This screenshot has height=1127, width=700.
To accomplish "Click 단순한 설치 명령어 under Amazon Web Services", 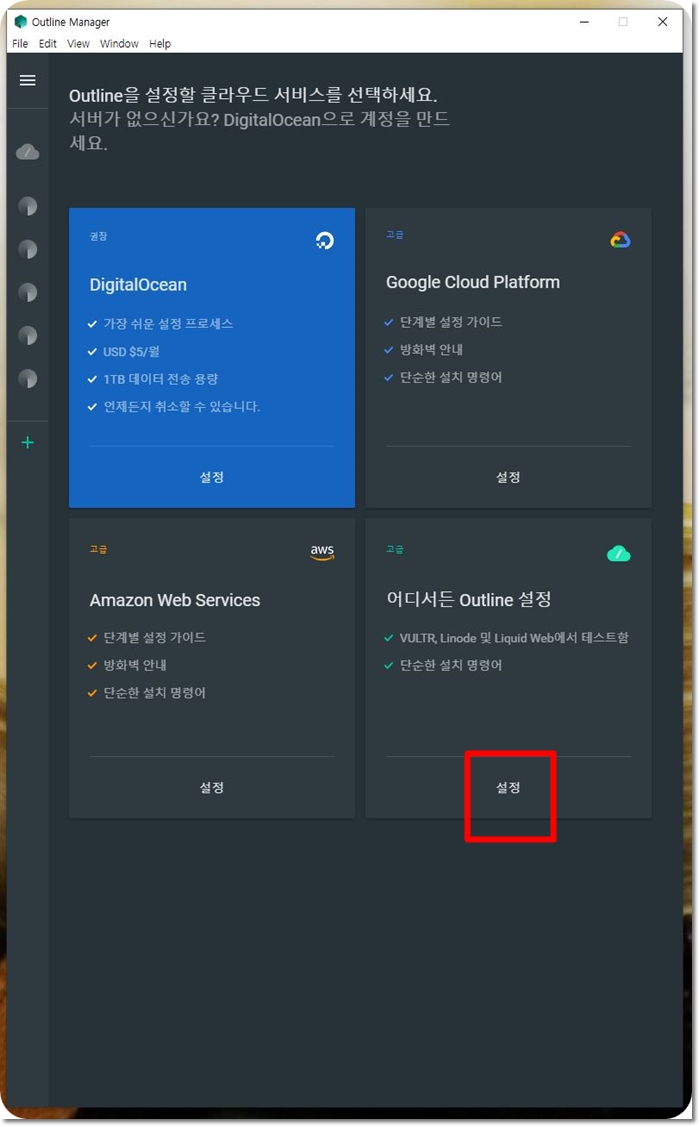I will (155, 692).
